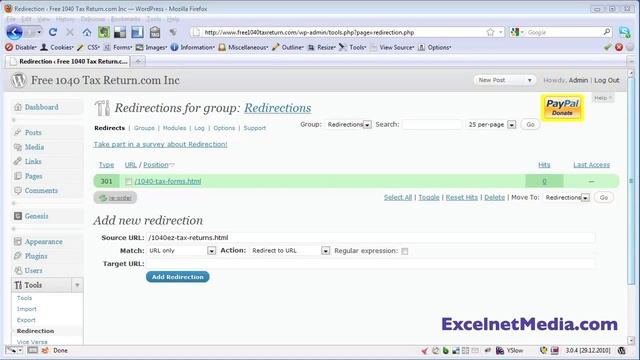Image resolution: width=640 pixels, height=360 pixels.
Task: Open Posts in the admin sidebar
Action: coord(33,133)
